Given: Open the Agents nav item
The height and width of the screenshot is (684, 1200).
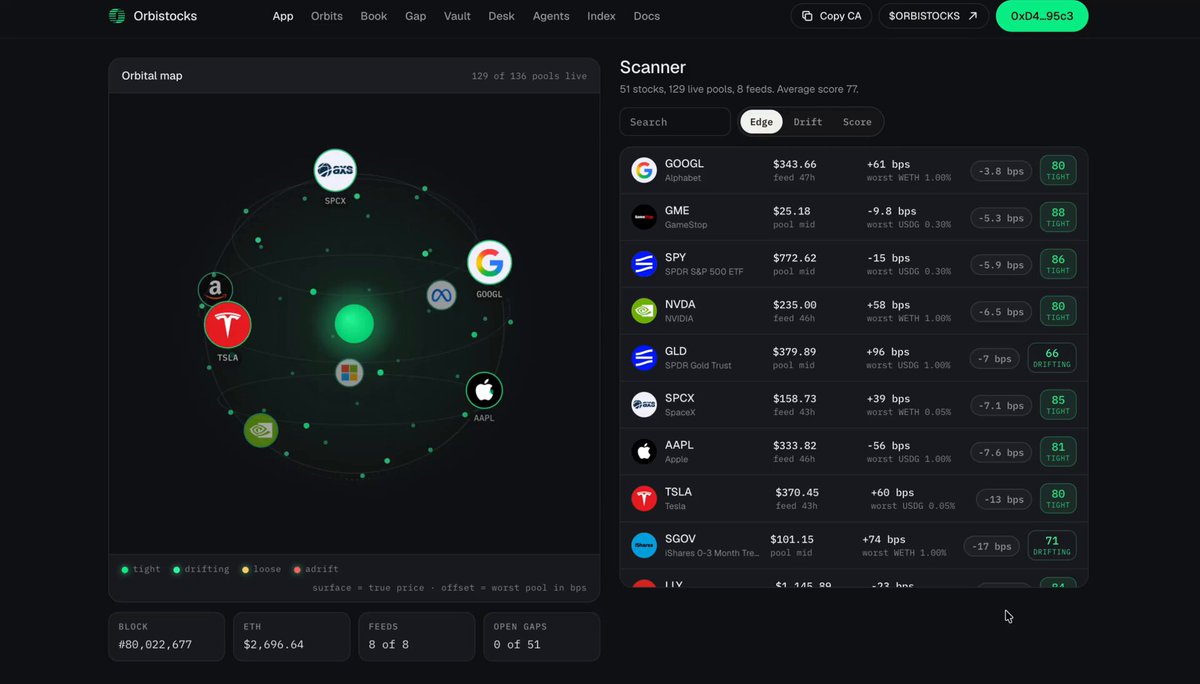Looking at the screenshot, I should coord(551,16).
